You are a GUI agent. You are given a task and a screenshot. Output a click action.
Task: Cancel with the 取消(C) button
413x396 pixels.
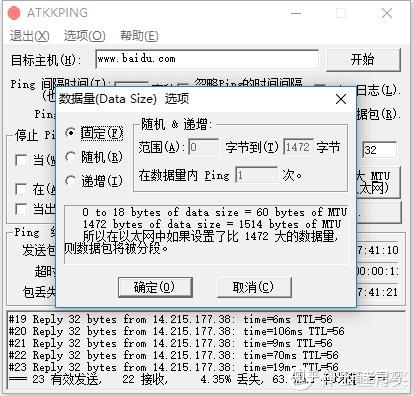(254, 287)
